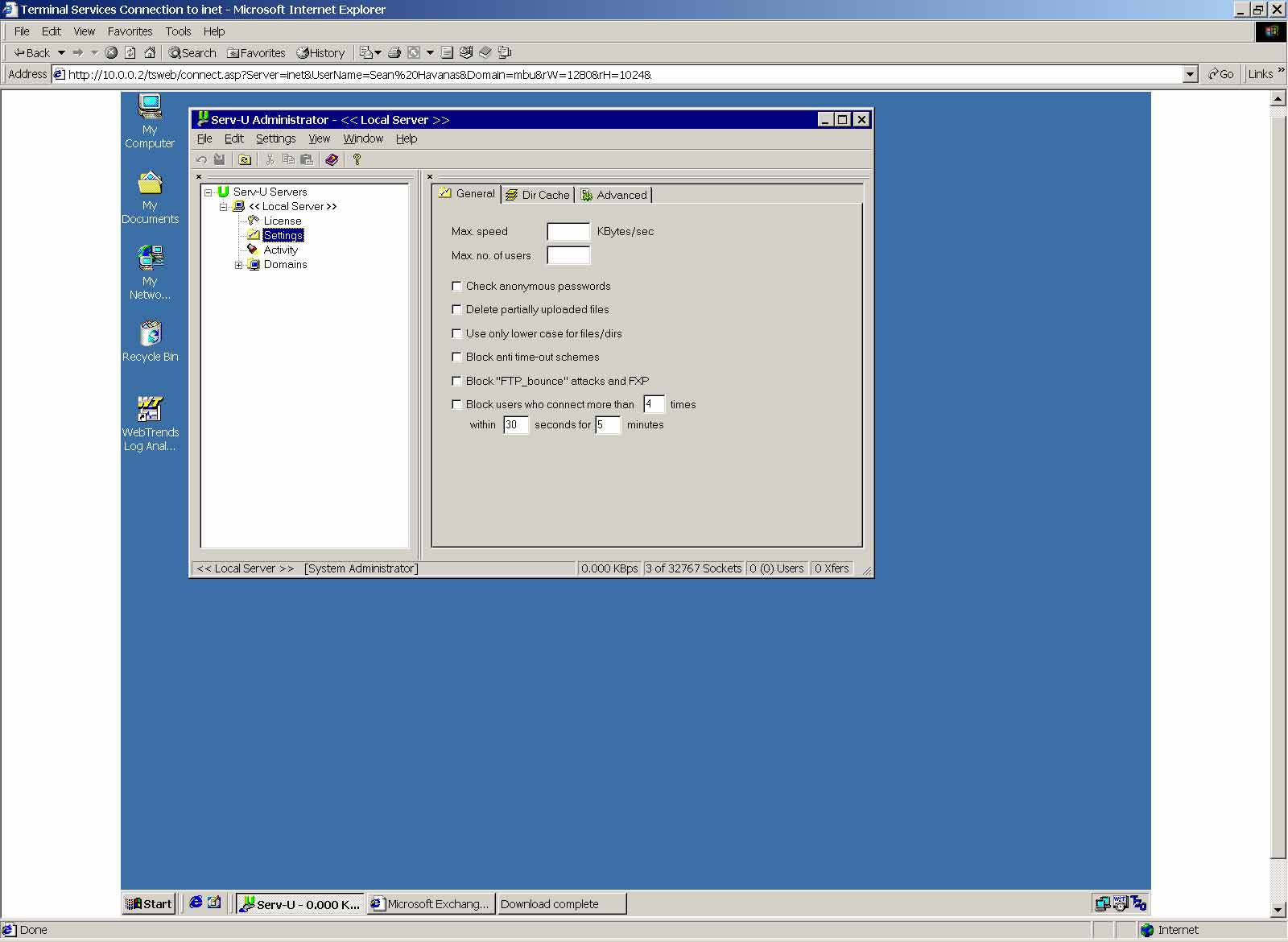Screen dimensions: 1288x942
Task: Click the Max. speed input field
Action: coord(568,232)
